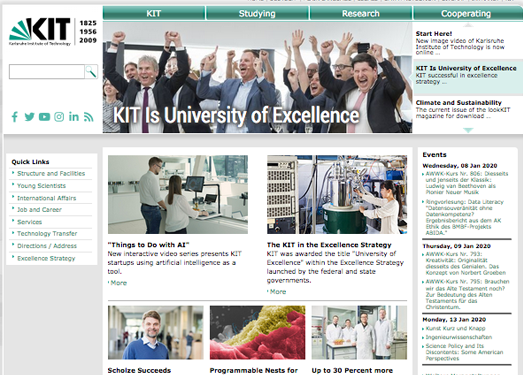Screen dimensions: 523x375
Task: Click the Scholze Succeeds portrait thumbnail
Action: pyautogui.click(x=155, y=332)
